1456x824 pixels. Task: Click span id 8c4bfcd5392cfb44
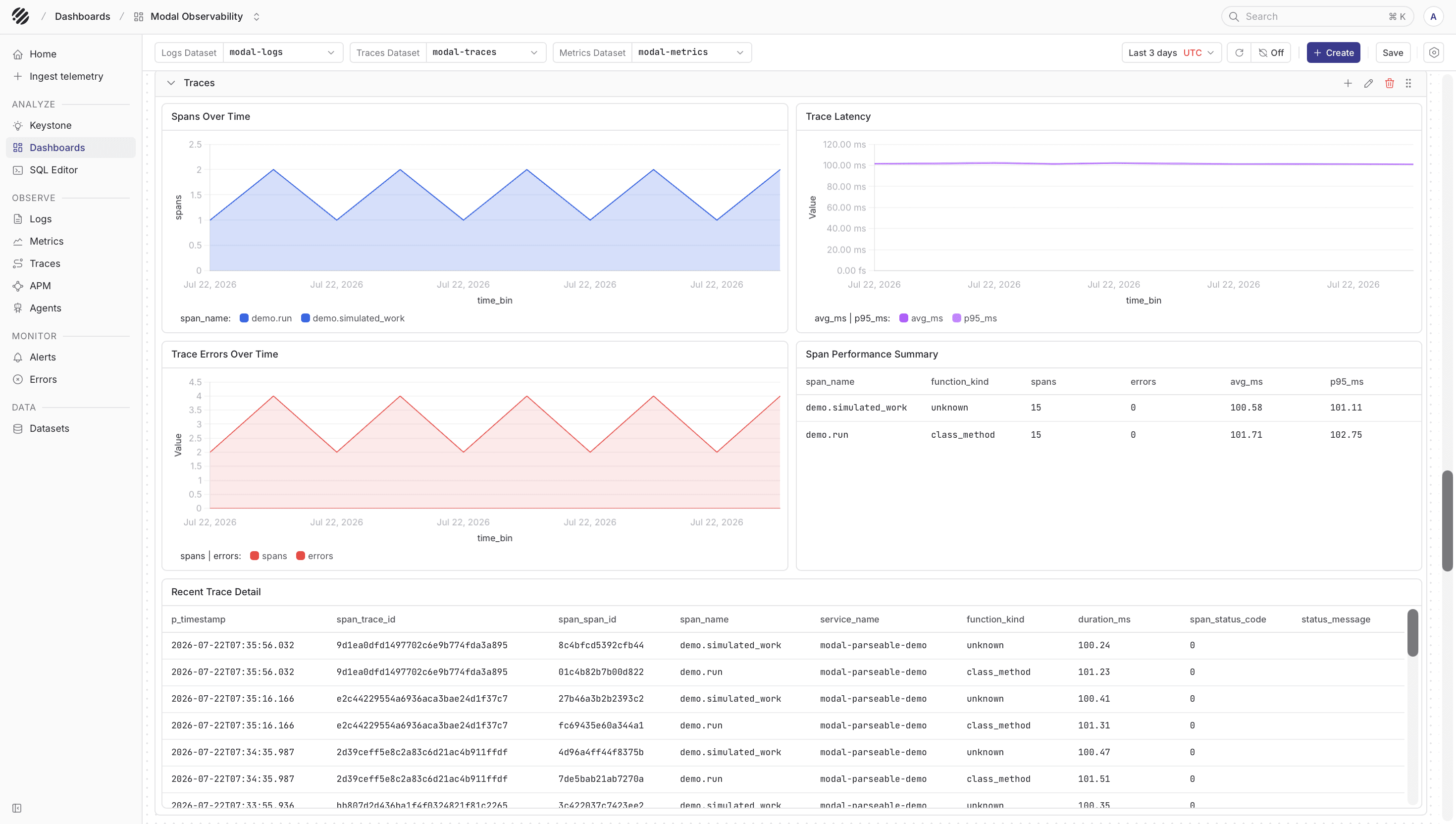tap(601, 645)
